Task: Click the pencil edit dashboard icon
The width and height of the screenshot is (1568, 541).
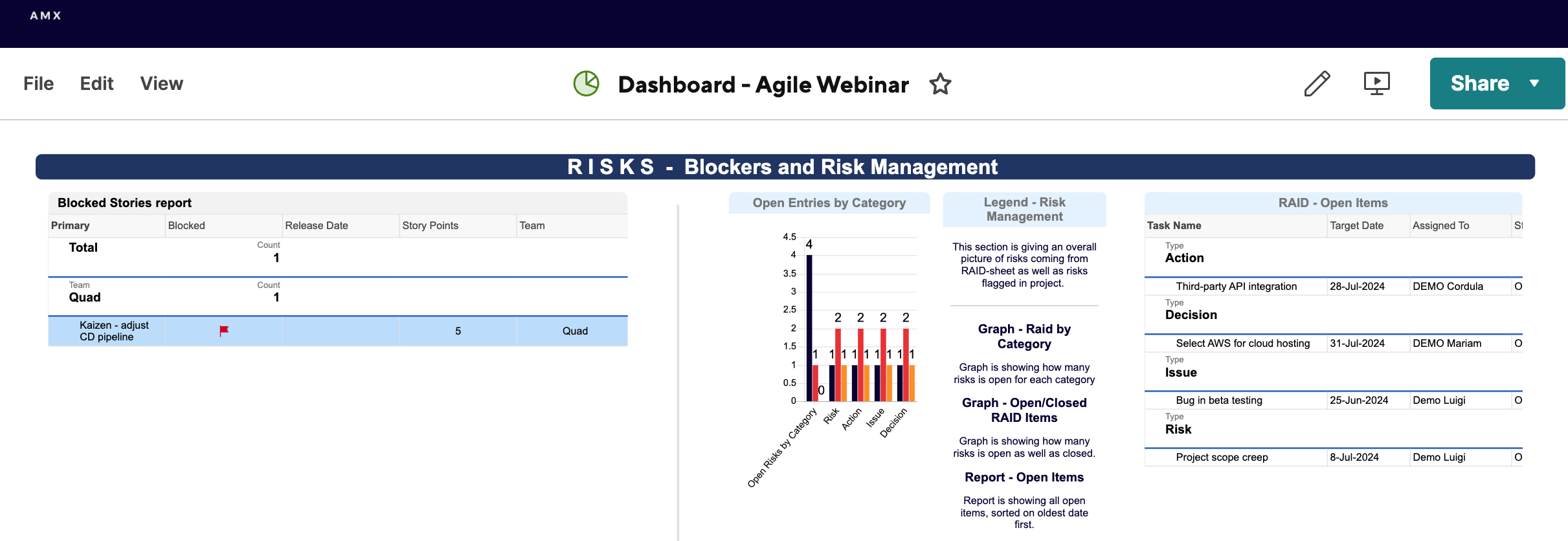Action: pos(1317,83)
